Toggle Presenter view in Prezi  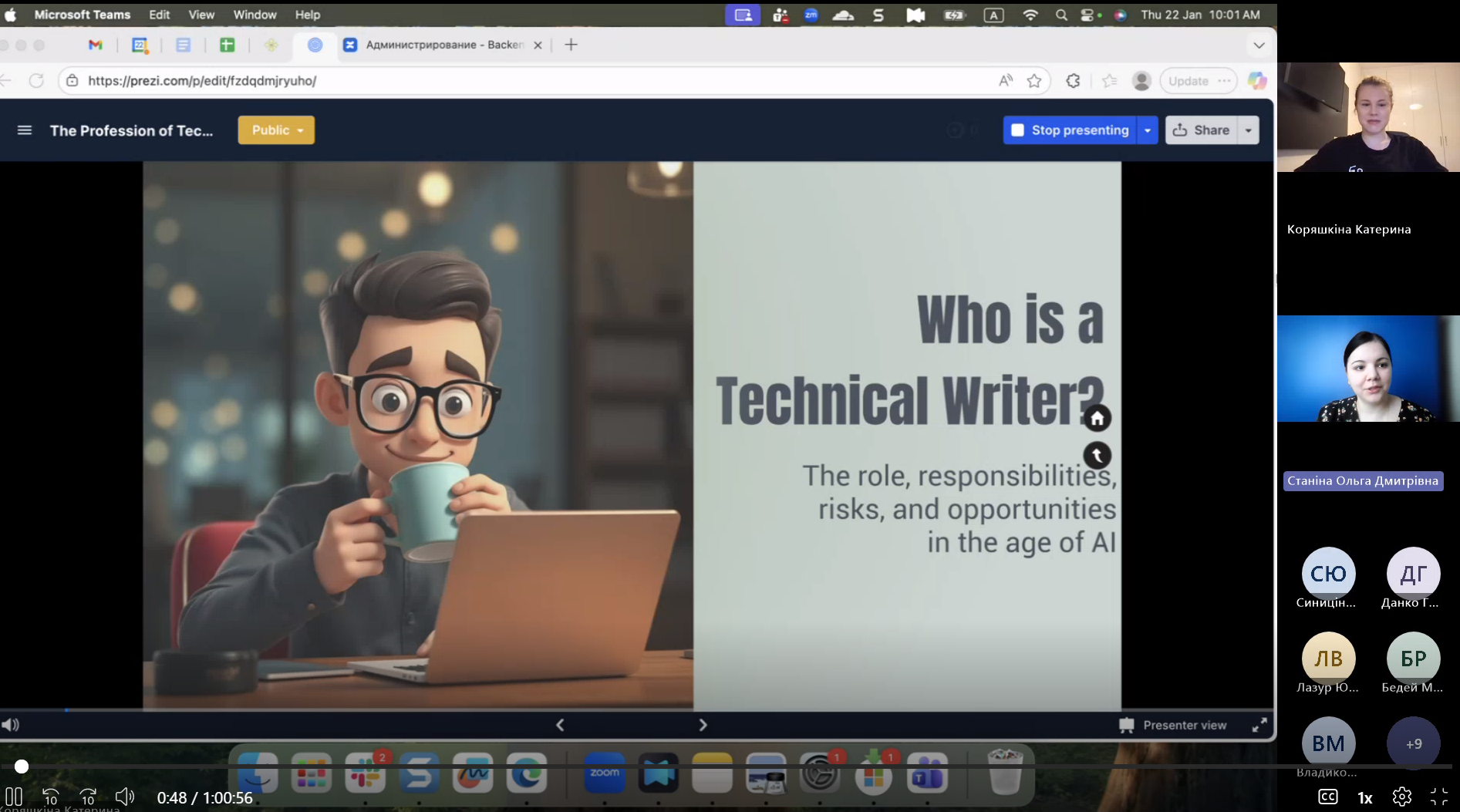[1173, 725]
